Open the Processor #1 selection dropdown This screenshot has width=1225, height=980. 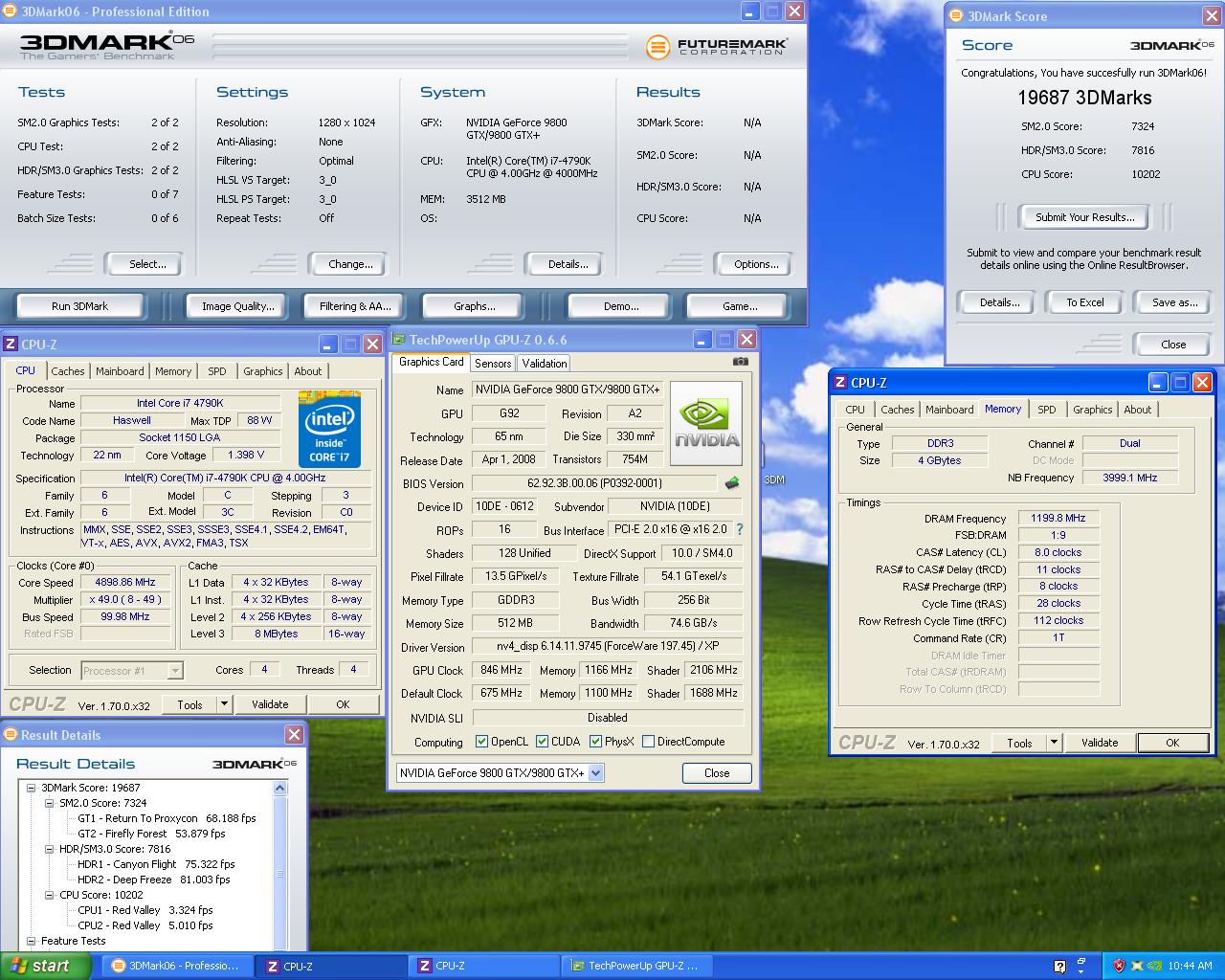point(175,671)
